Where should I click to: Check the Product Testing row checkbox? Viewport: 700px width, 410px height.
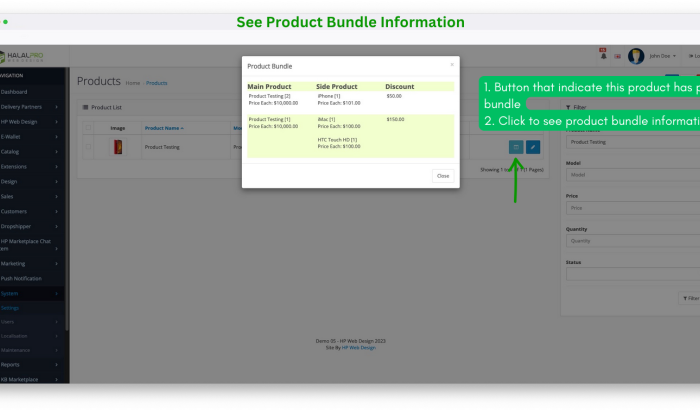(88, 146)
